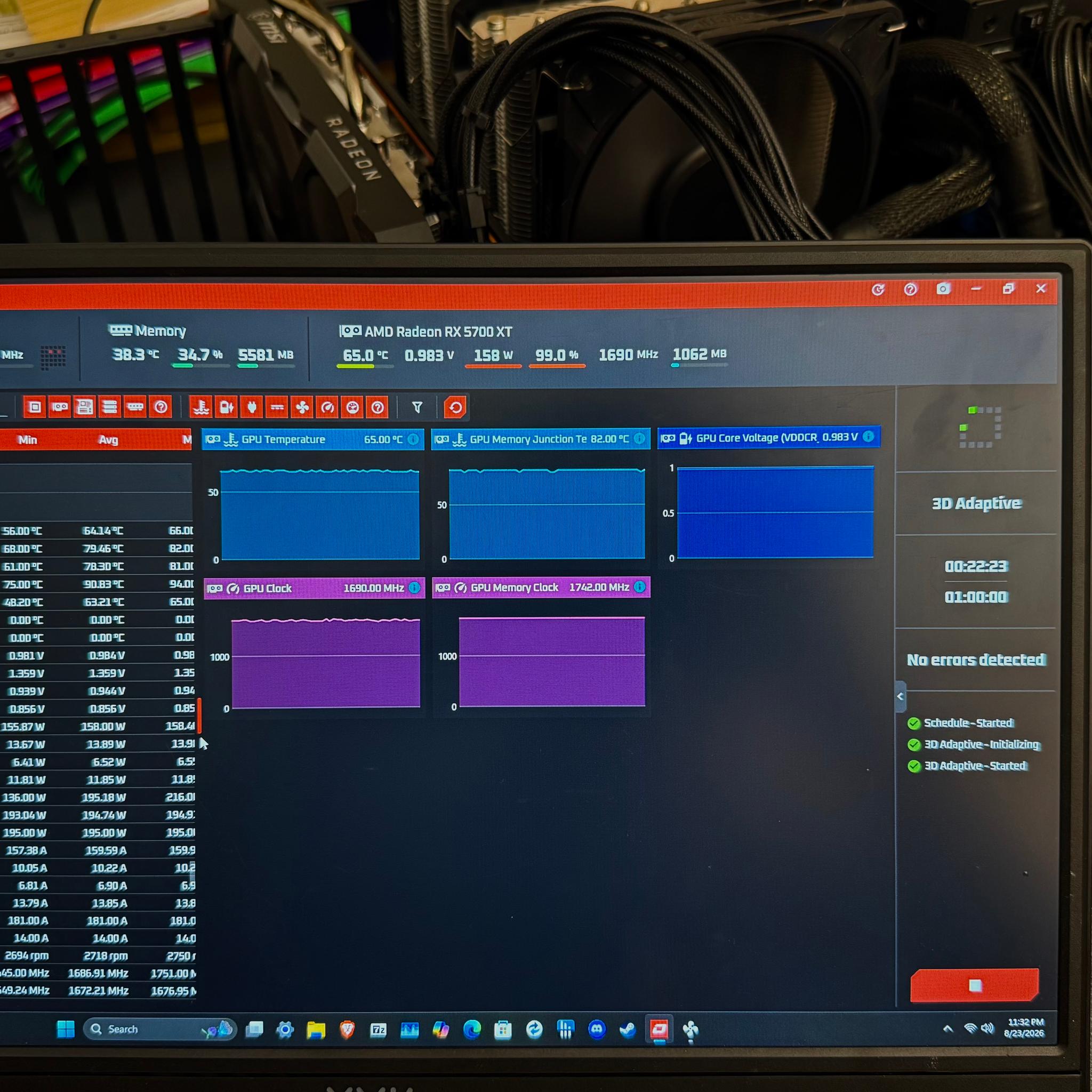The height and width of the screenshot is (1092, 1092).
Task: Click the memory usage 34.7 % bar
Action: [x=200, y=366]
